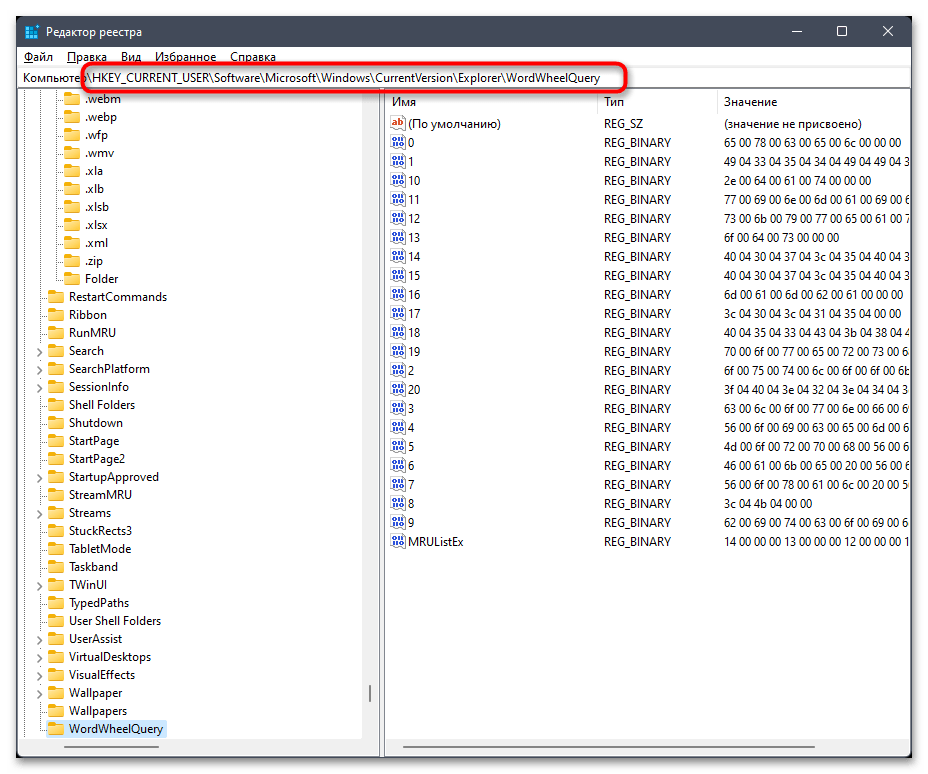Expand the Search key

[40, 351]
